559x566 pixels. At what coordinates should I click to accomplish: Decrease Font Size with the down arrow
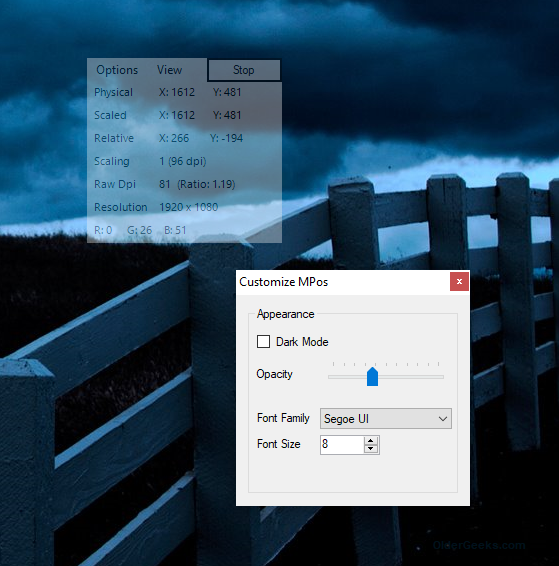pyautogui.click(x=371, y=449)
